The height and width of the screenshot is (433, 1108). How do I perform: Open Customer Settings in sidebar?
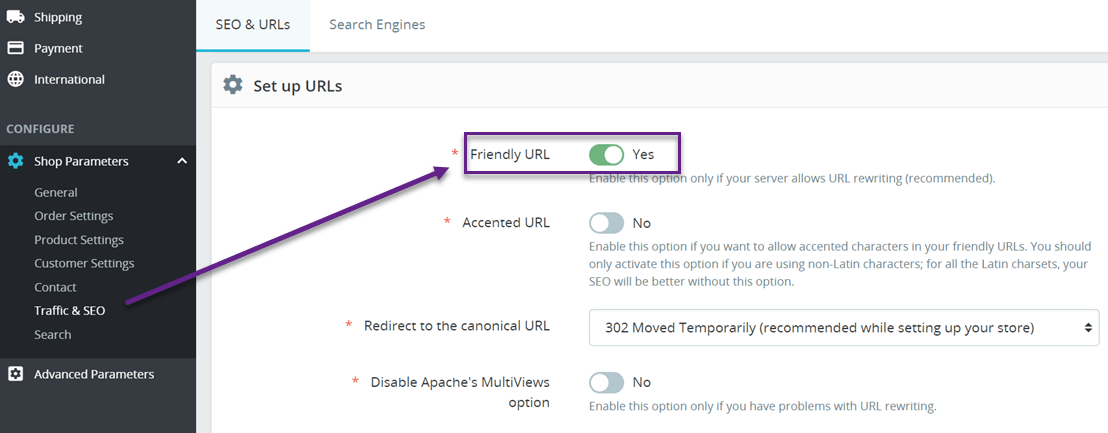(x=84, y=263)
